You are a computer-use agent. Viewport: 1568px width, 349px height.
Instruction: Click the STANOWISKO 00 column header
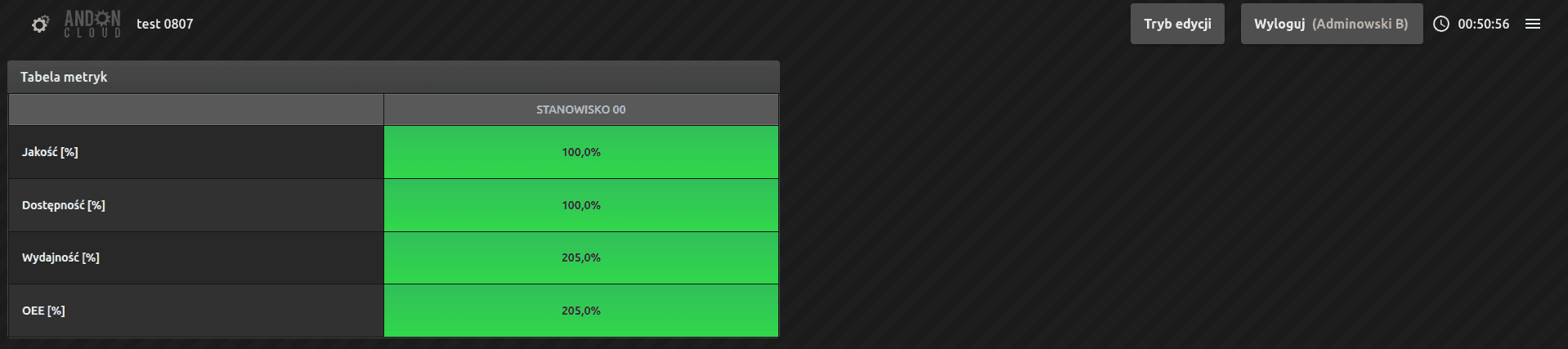(580, 110)
